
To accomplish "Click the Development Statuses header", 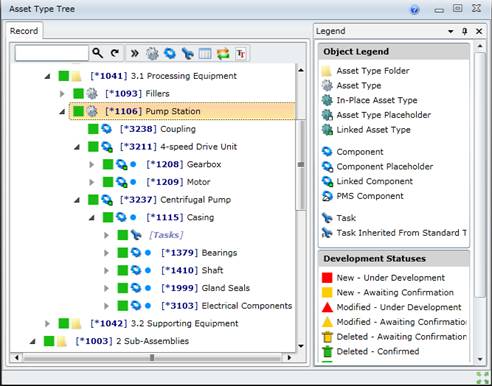I will [394, 259].
